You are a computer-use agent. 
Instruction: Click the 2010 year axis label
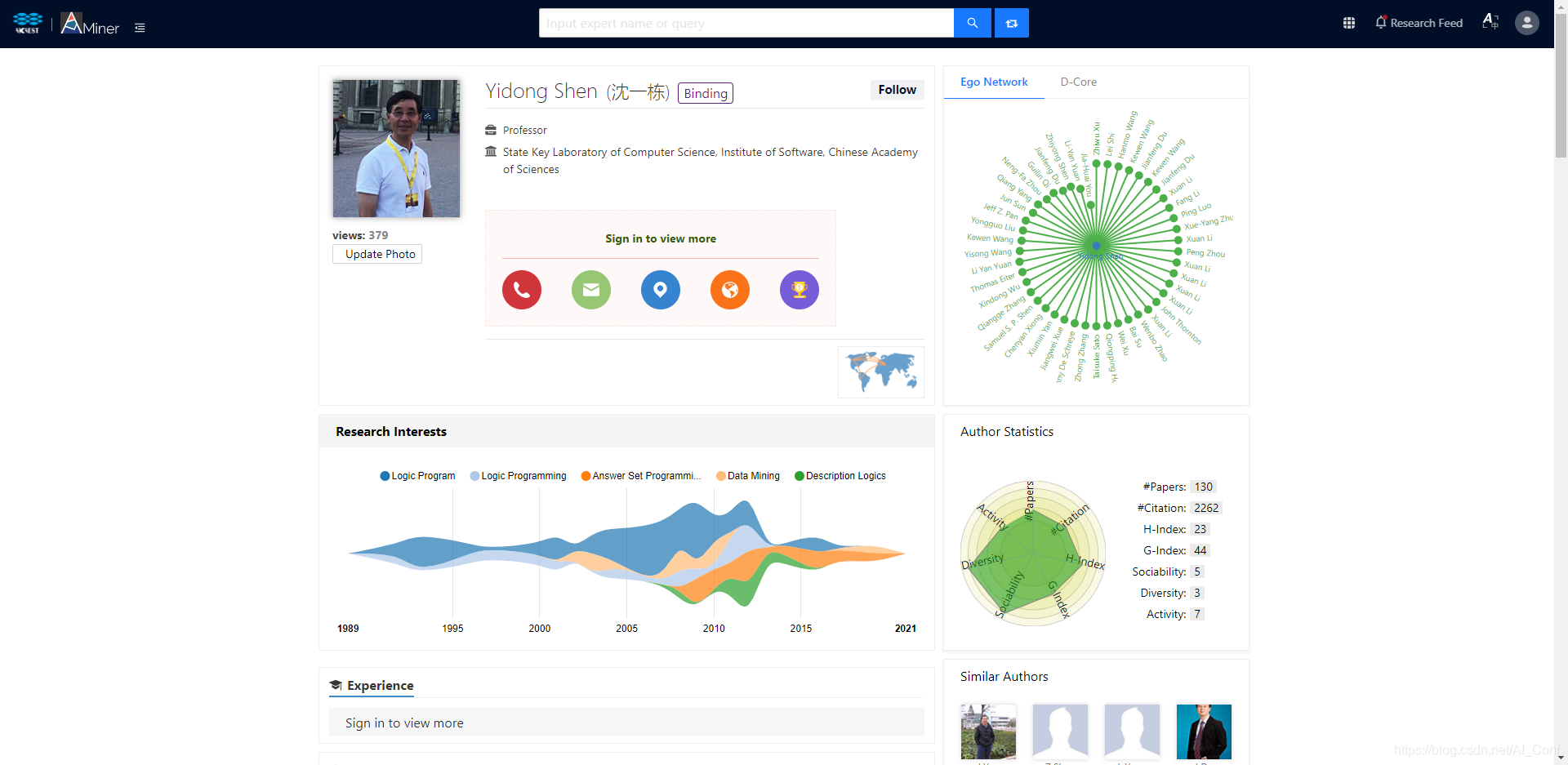point(714,628)
